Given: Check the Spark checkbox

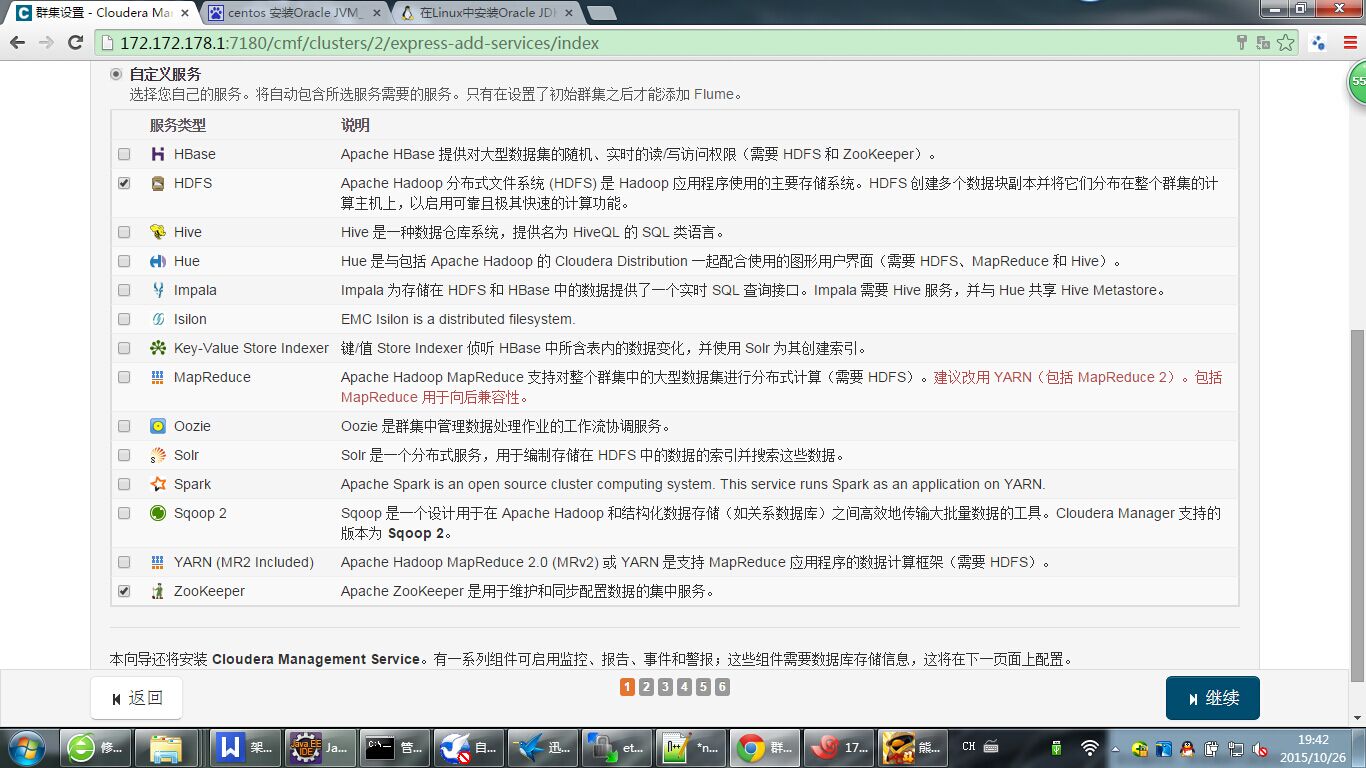Looking at the screenshot, I should [x=124, y=484].
